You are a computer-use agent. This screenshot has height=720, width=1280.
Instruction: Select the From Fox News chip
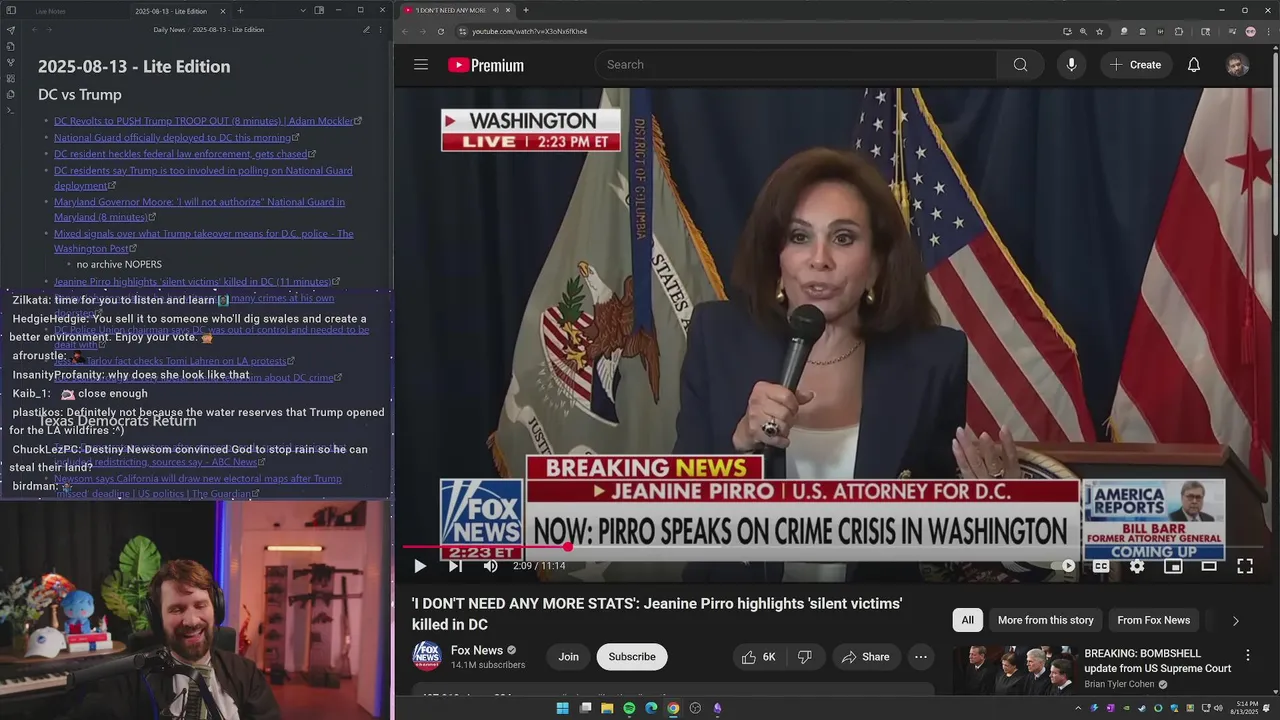pos(1154,620)
